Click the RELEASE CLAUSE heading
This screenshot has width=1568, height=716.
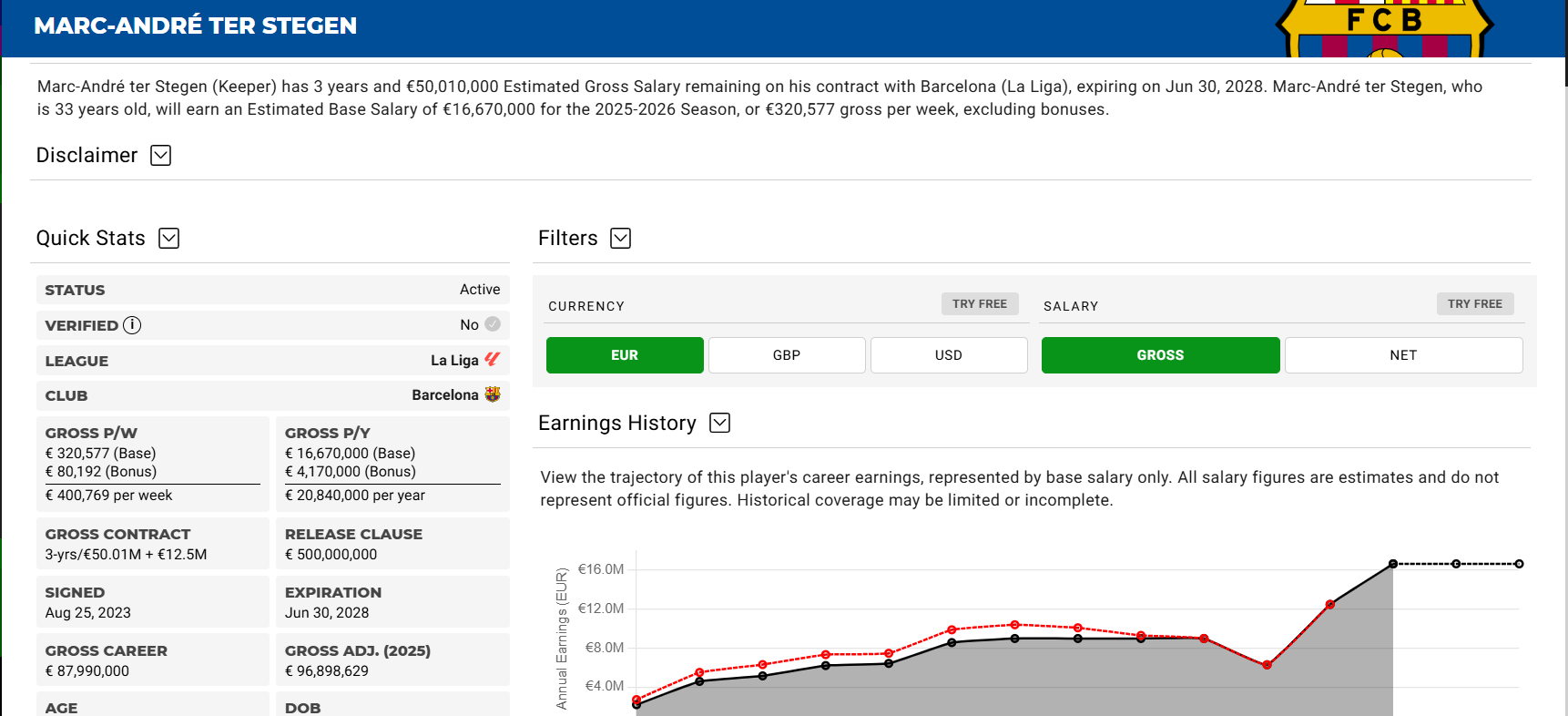[354, 535]
